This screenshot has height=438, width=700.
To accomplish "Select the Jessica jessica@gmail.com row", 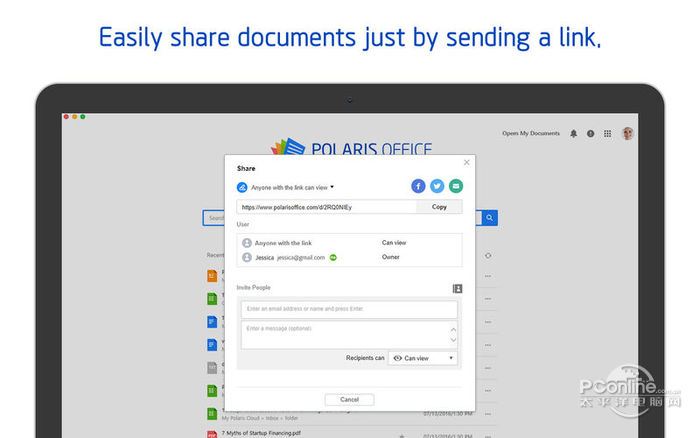I will pos(349,258).
